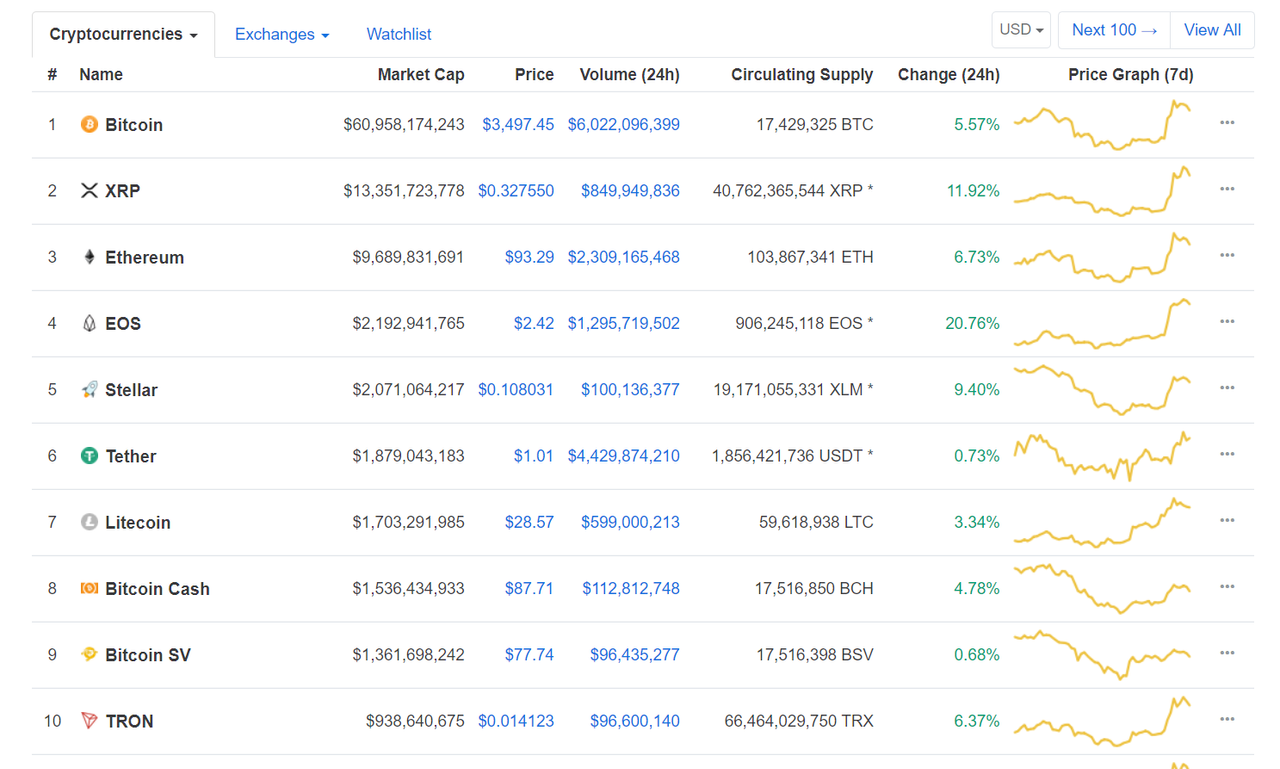Click the Bitcoin SV logo icon
Viewport: 1280px width, 769px height.
(89, 655)
